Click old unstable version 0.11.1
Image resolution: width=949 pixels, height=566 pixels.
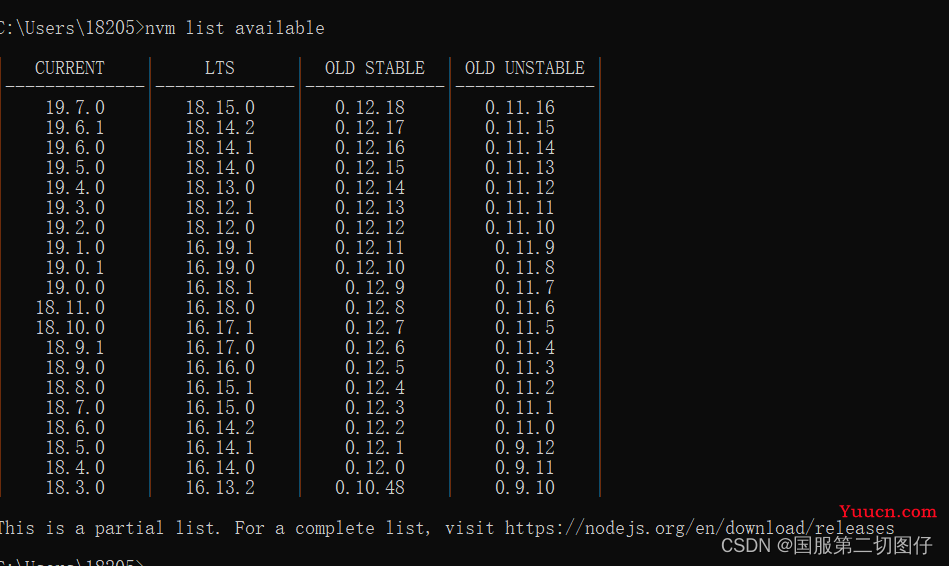525,407
